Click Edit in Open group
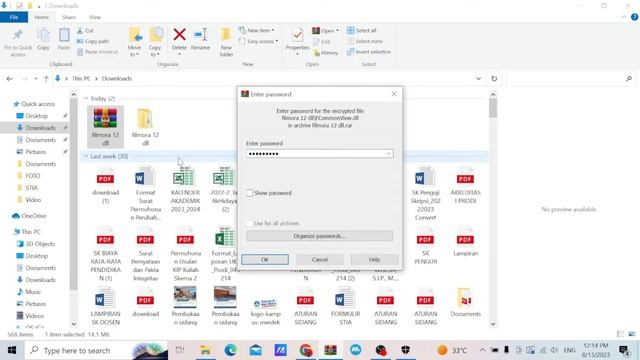Viewport: 640px width, 360px height. coord(322,42)
